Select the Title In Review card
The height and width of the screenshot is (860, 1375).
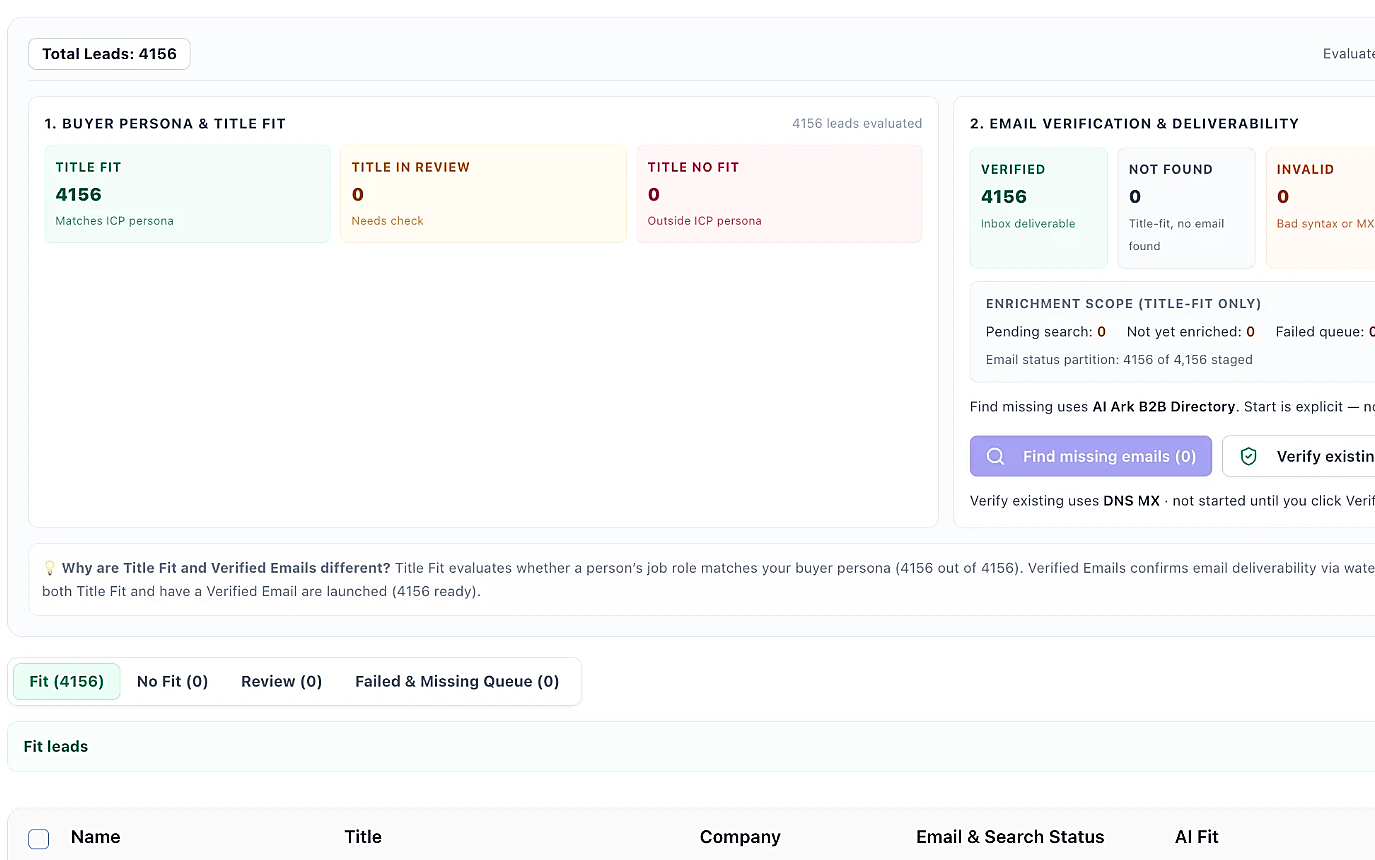tap(483, 194)
